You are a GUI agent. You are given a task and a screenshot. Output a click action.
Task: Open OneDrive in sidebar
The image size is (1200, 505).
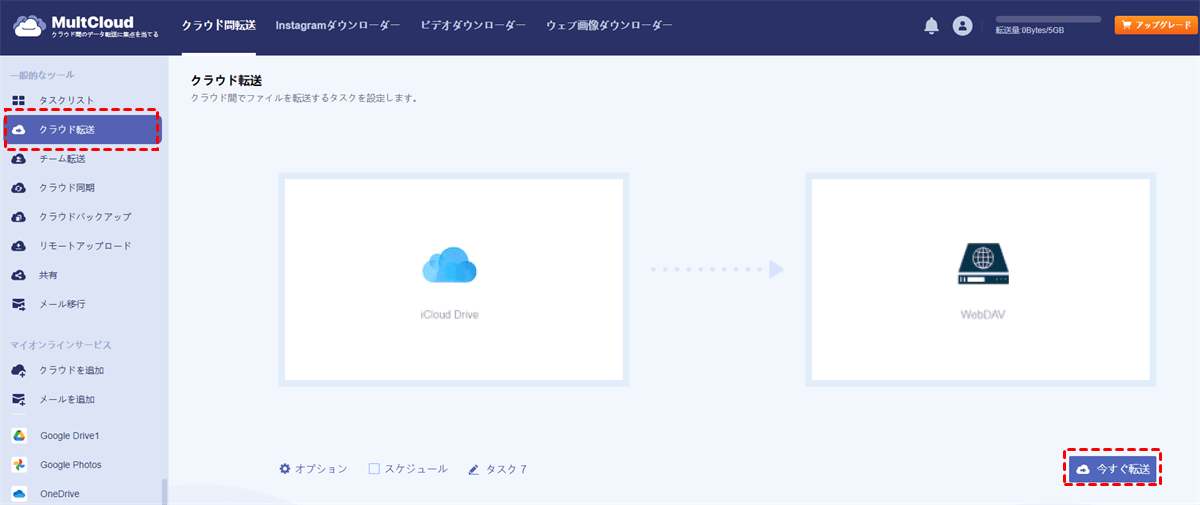click(x=60, y=494)
